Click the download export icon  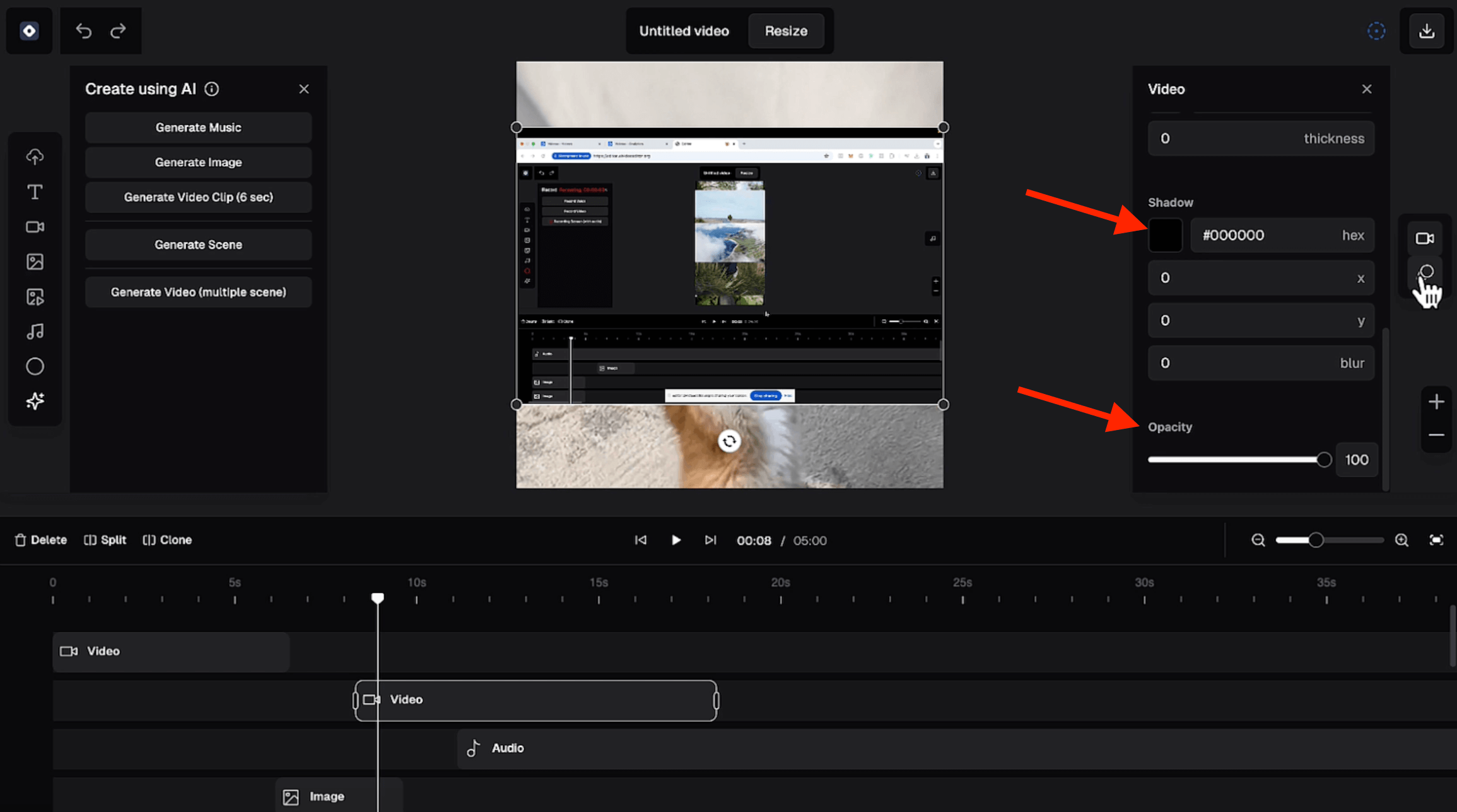pyautogui.click(x=1426, y=31)
